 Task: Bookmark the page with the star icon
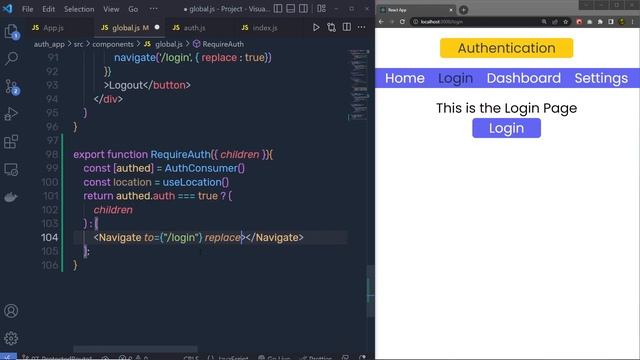tap(566, 22)
